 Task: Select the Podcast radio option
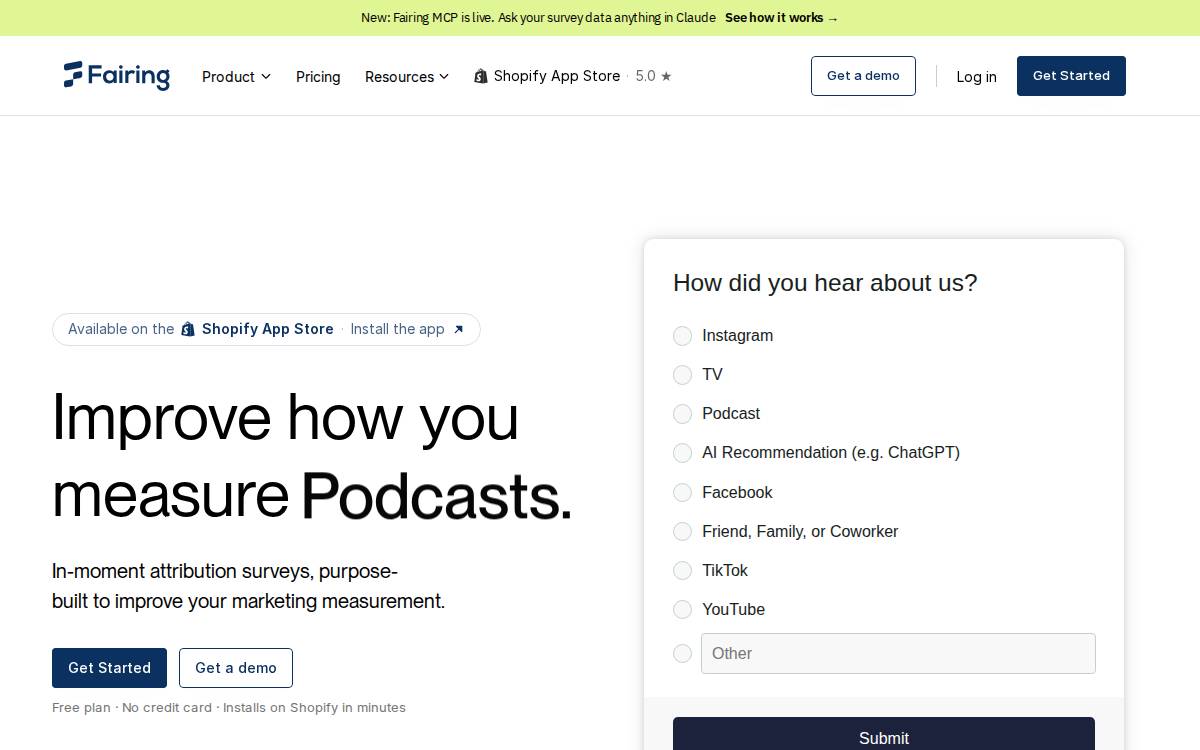click(682, 414)
